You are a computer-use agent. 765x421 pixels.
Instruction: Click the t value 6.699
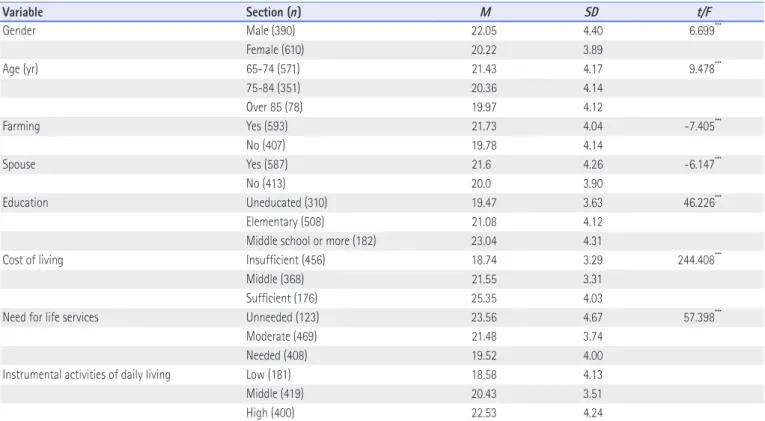coord(702,31)
